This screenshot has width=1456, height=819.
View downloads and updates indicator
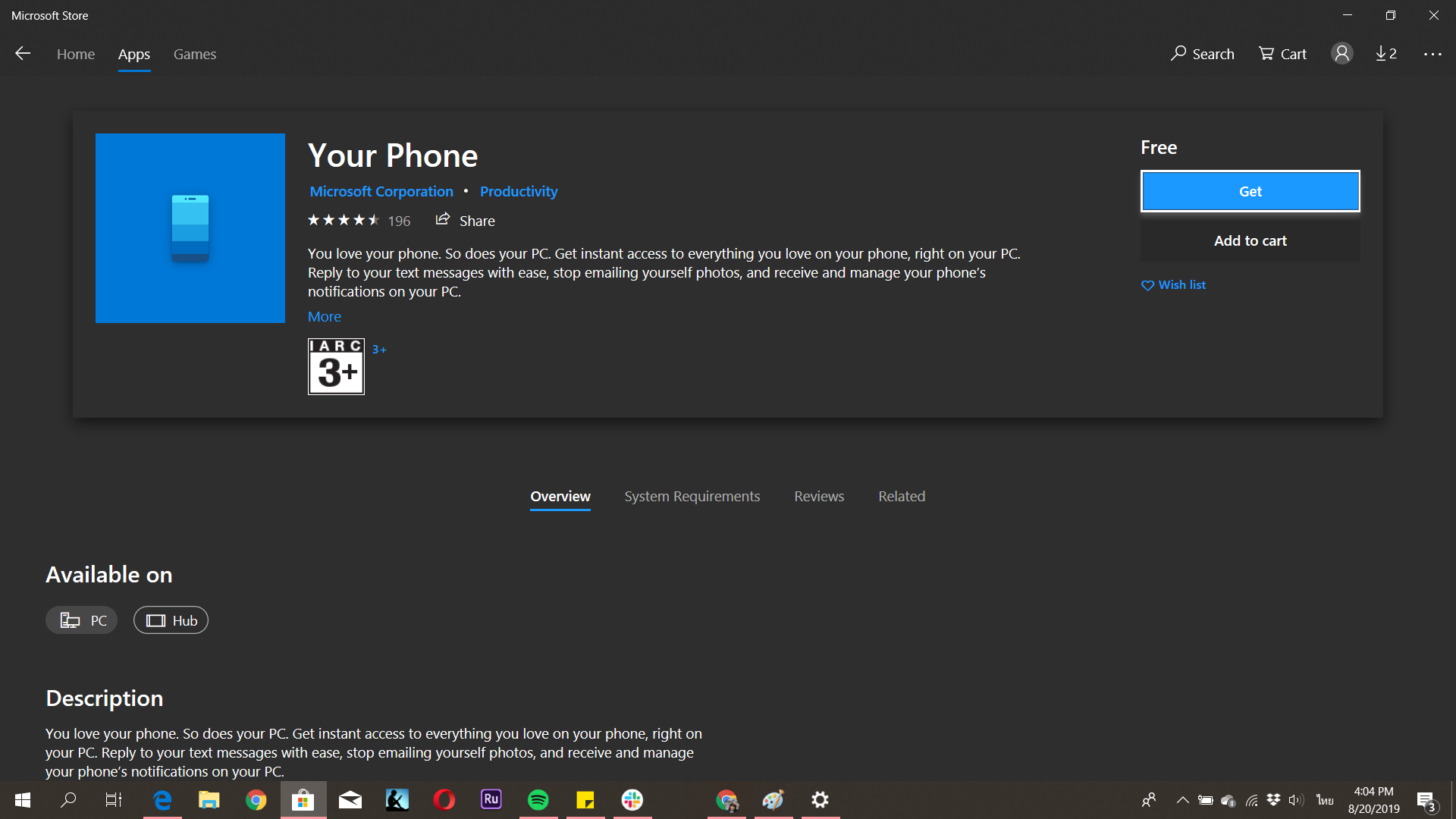pos(1386,53)
